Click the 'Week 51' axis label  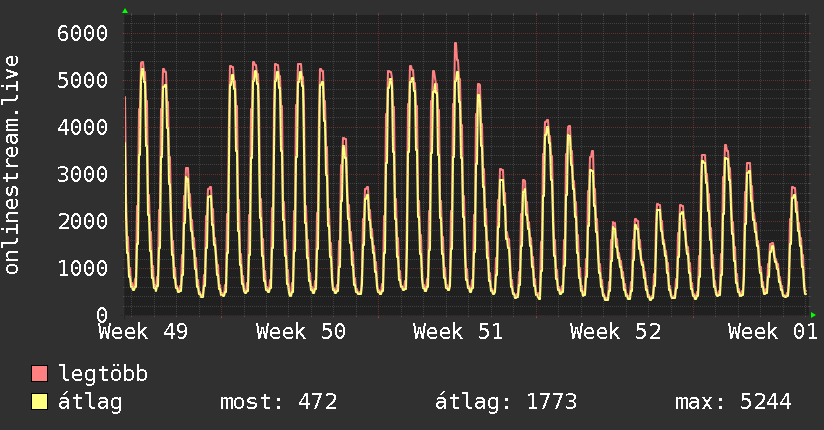458,332
